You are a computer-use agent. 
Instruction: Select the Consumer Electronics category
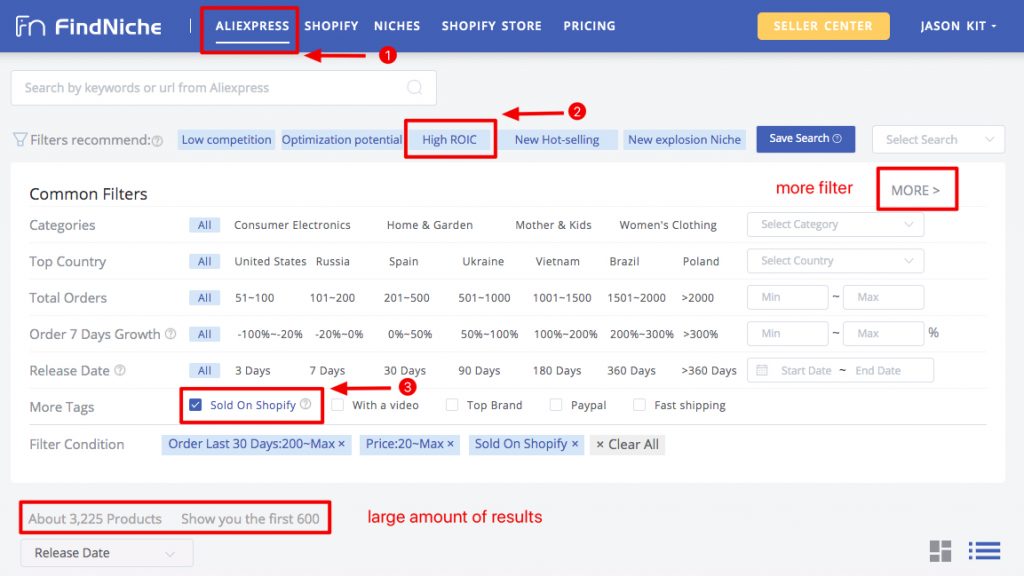[292, 225]
